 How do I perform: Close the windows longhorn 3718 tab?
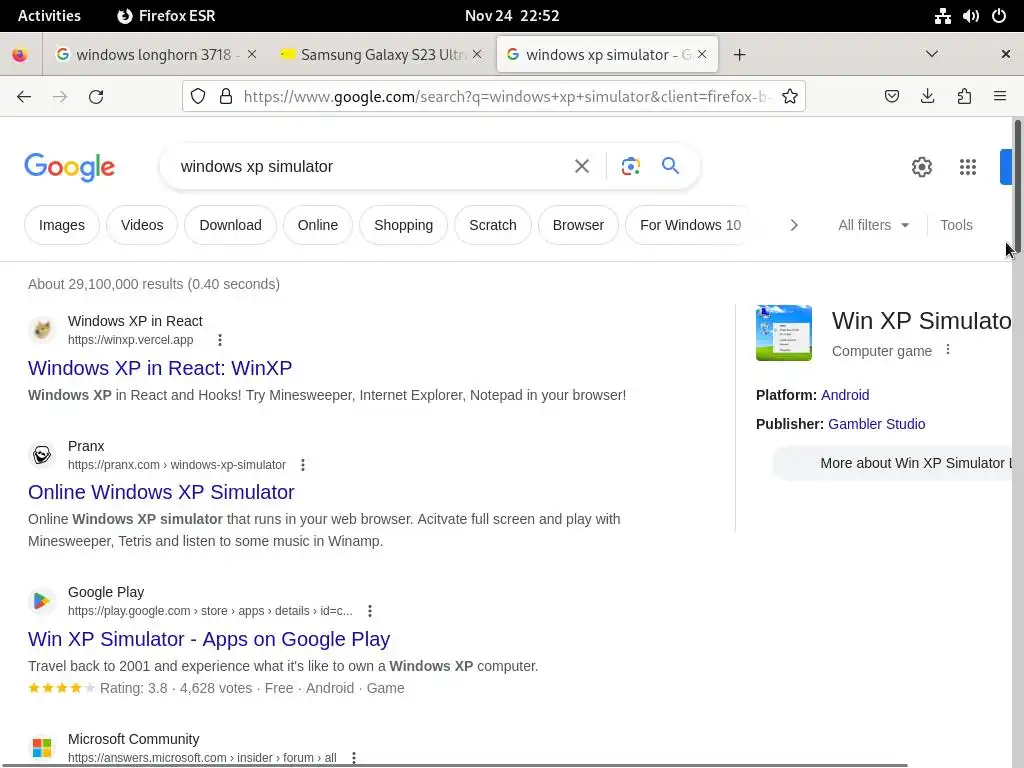252,54
